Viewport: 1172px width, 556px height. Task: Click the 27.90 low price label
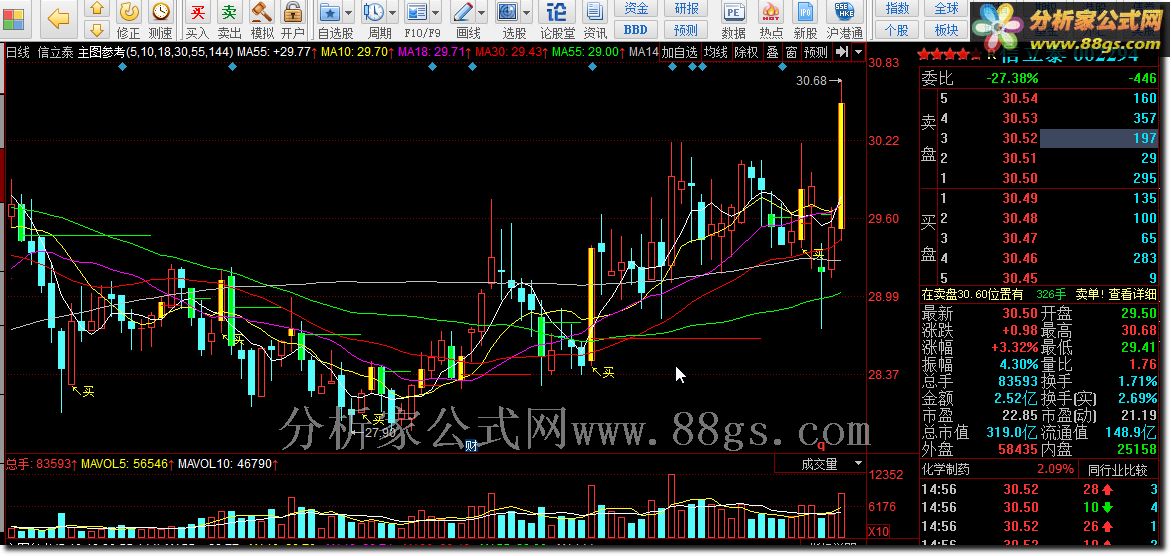[380, 431]
